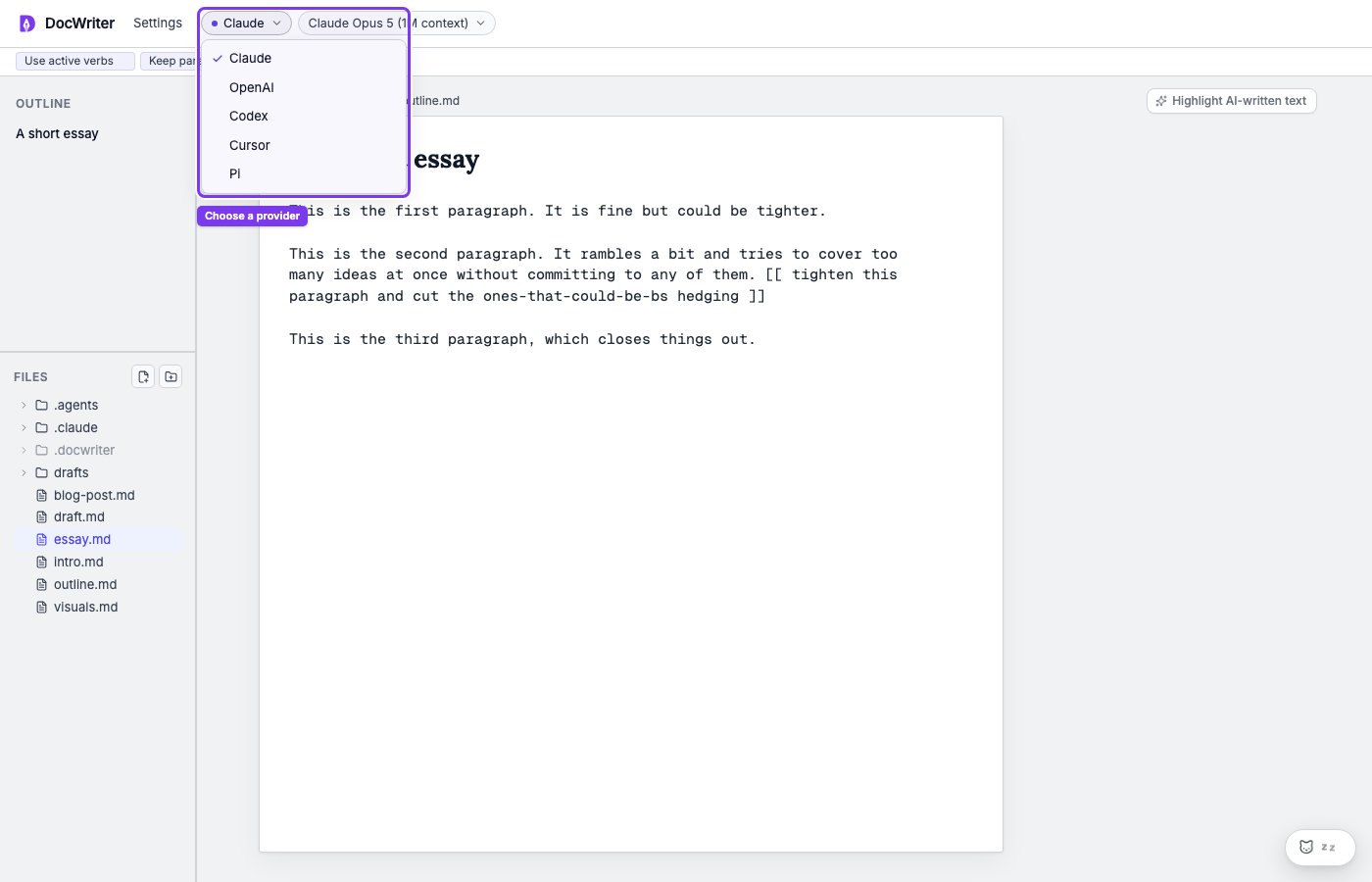Click the sparkle icon in Highlight button
1372x882 pixels.
(1161, 101)
